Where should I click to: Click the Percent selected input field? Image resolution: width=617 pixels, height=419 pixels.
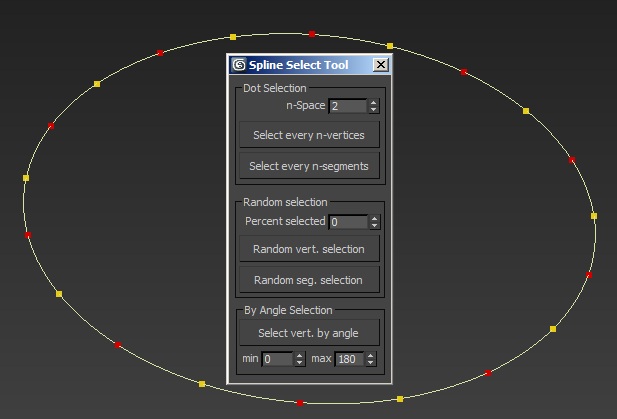click(349, 222)
